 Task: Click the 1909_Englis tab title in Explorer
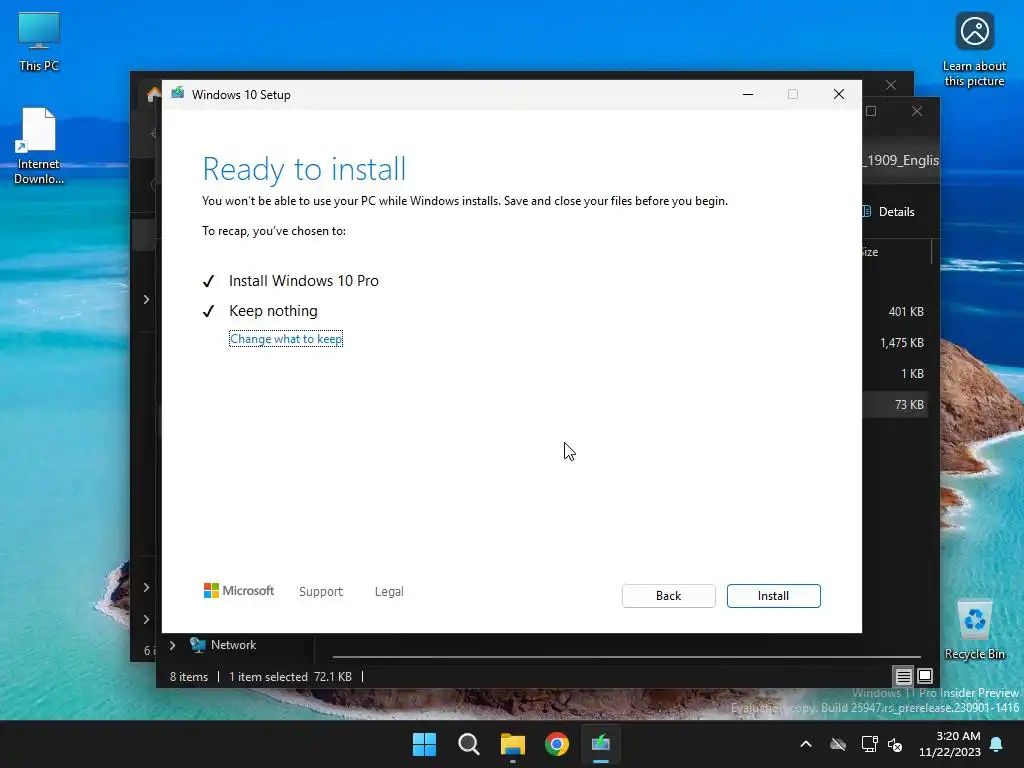pyautogui.click(x=902, y=160)
